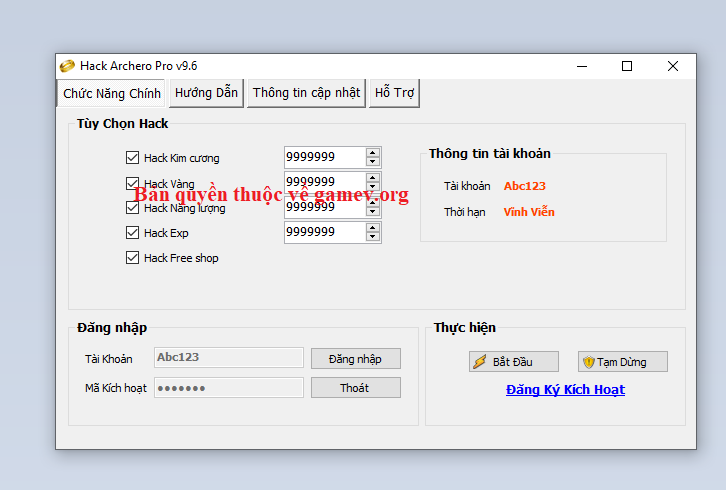This screenshot has height=490, width=726.
Task: Maximize the Hack Archero Pro window
Action: click(x=627, y=66)
